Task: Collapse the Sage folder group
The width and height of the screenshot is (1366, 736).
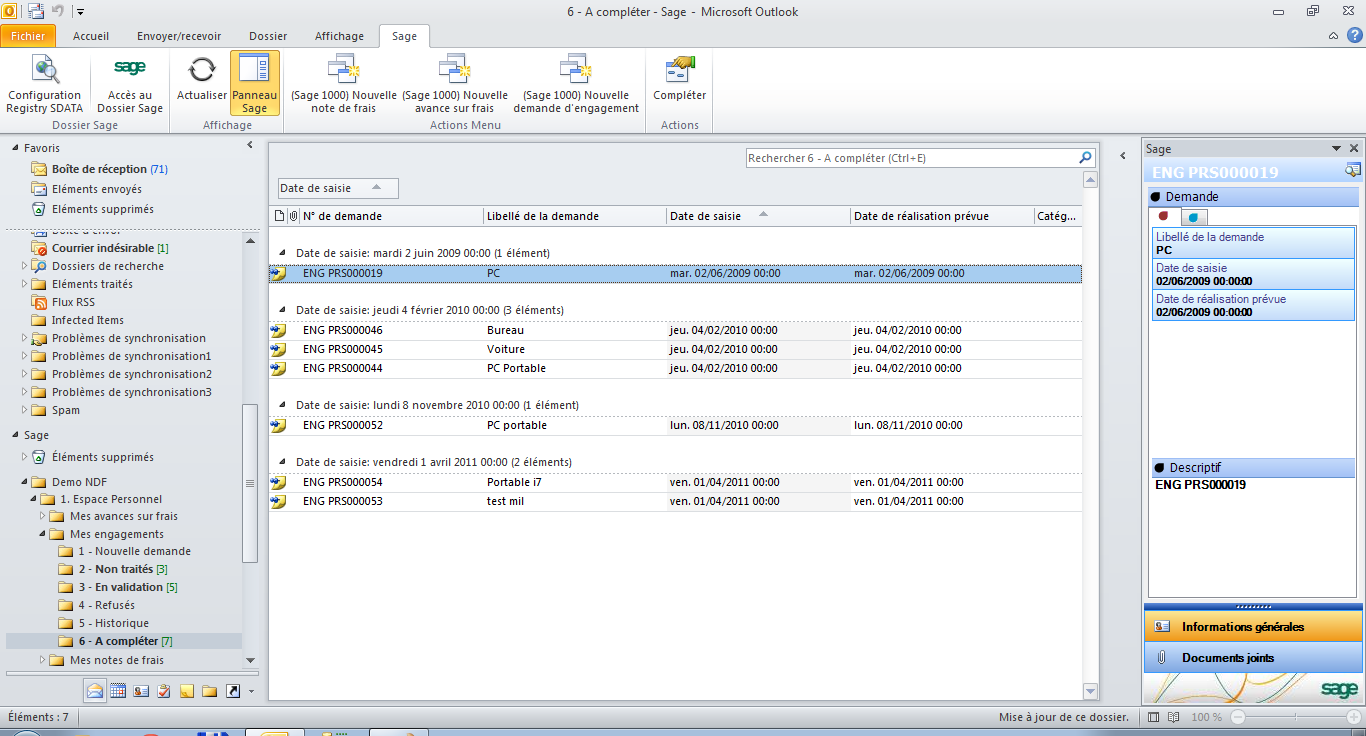Action: (15, 435)
